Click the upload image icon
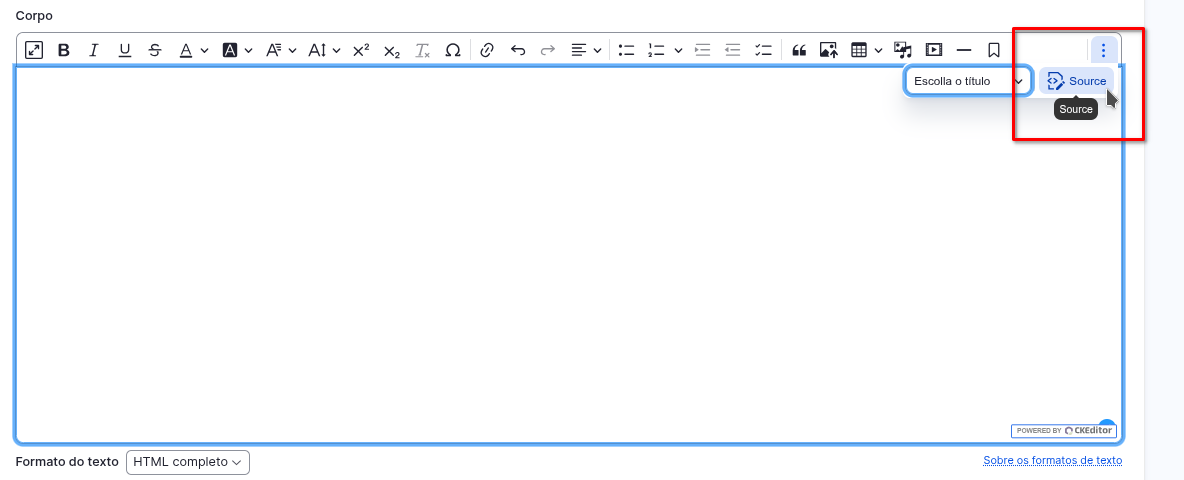Screen dimensions: 1184x480 [828, 50]
